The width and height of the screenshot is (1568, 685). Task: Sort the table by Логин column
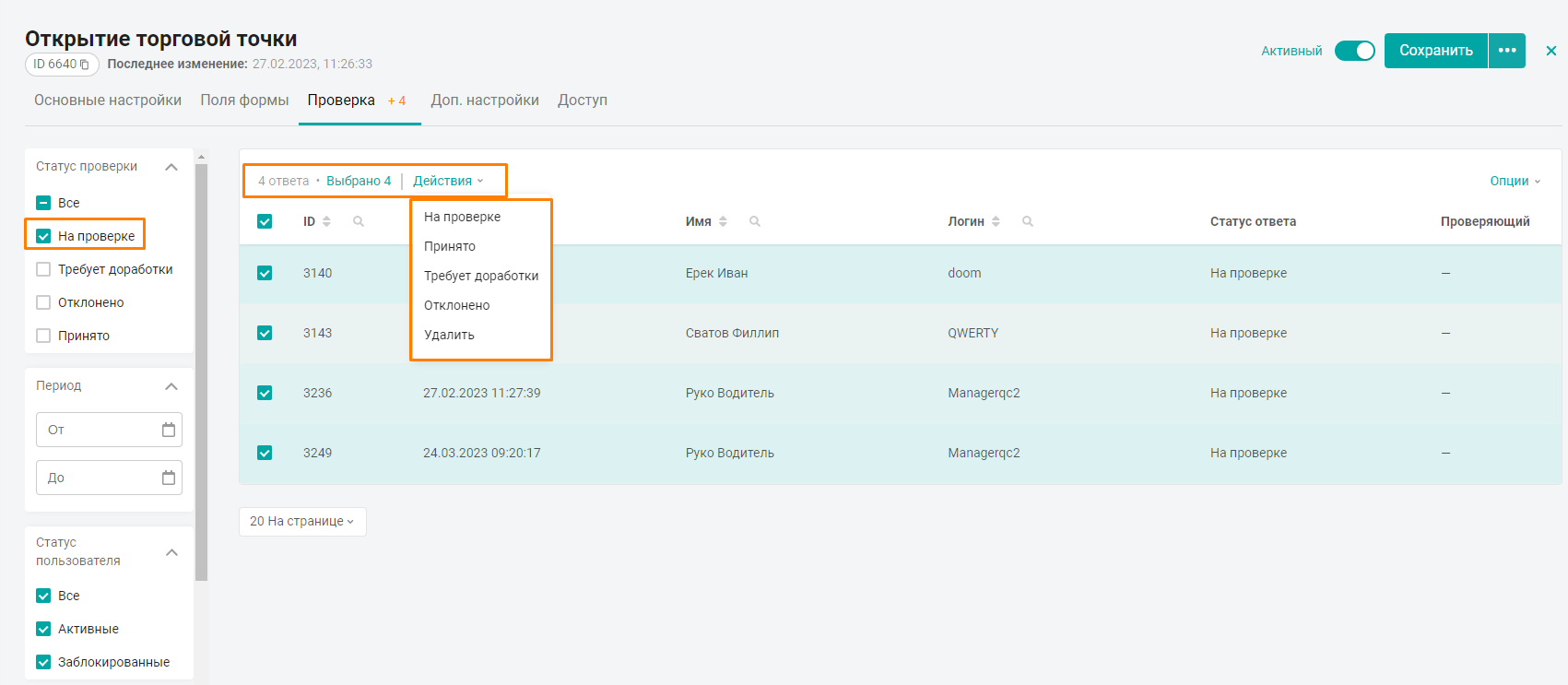pos(996,221)
